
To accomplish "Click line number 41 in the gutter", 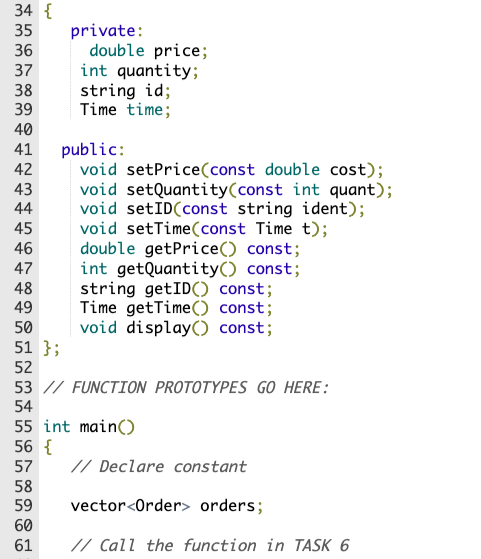I will click(x=24, y=150).
